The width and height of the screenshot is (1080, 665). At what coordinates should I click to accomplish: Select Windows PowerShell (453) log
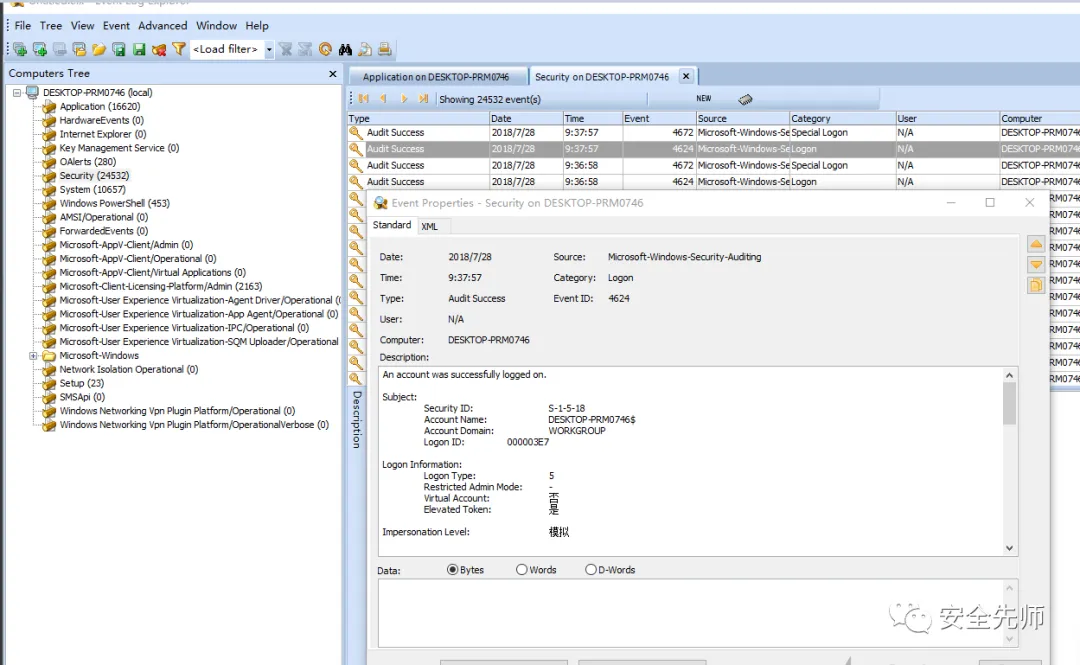coord(114,203)
